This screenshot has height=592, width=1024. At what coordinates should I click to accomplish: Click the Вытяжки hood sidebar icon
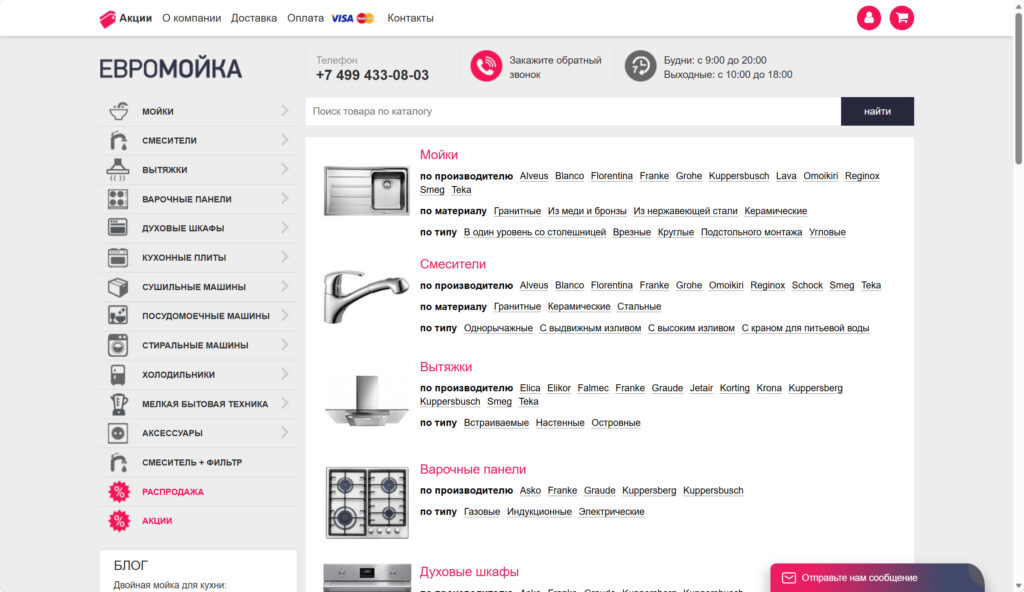(x=118, y=170)
